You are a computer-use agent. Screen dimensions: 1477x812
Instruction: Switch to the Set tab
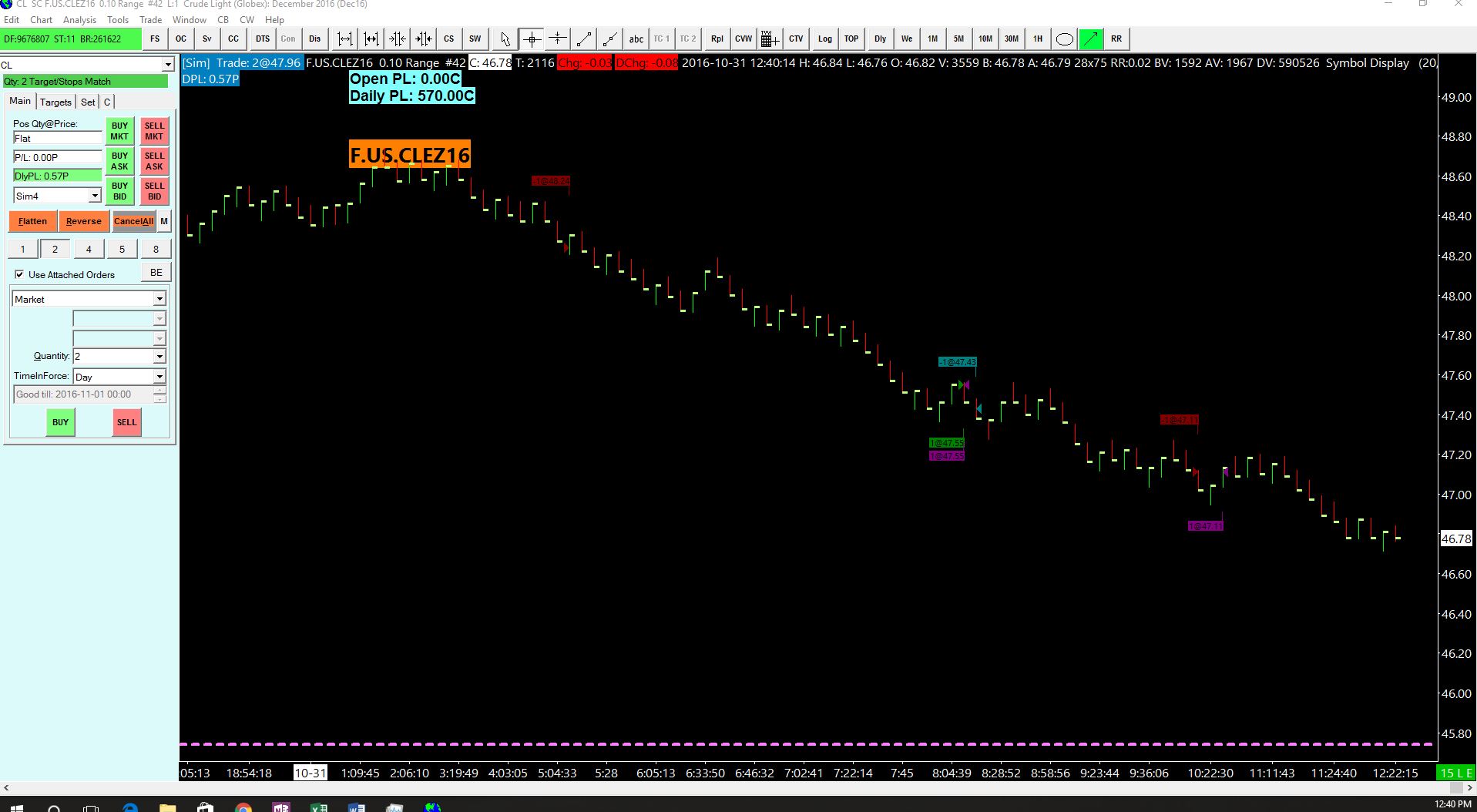pos(88,102)
